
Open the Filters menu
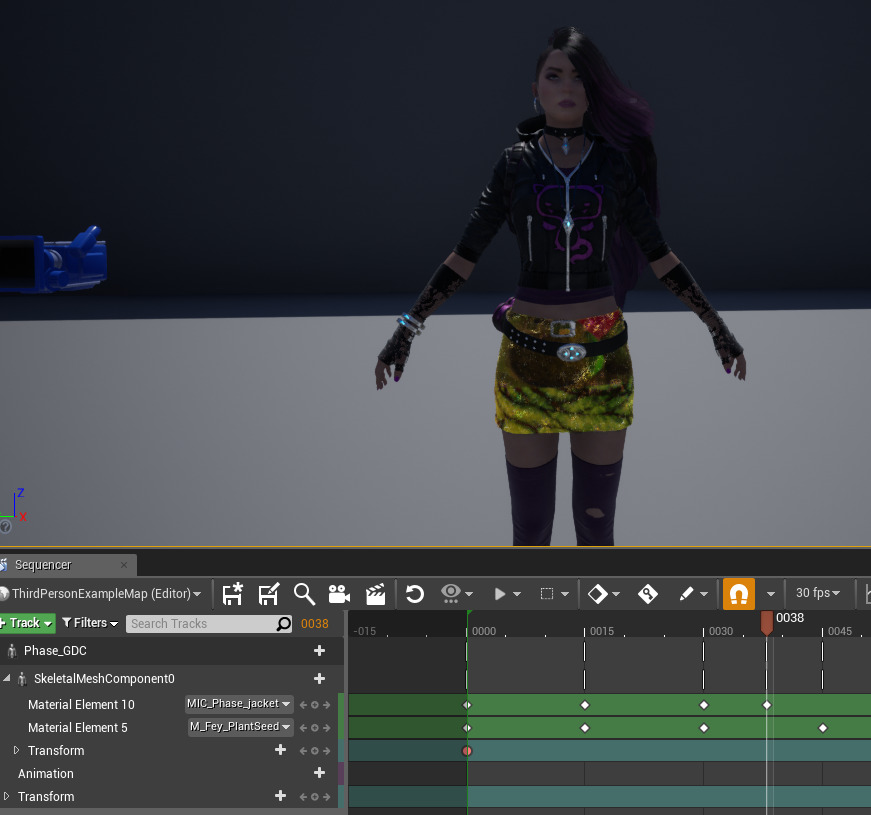click(x=90, y=623)
